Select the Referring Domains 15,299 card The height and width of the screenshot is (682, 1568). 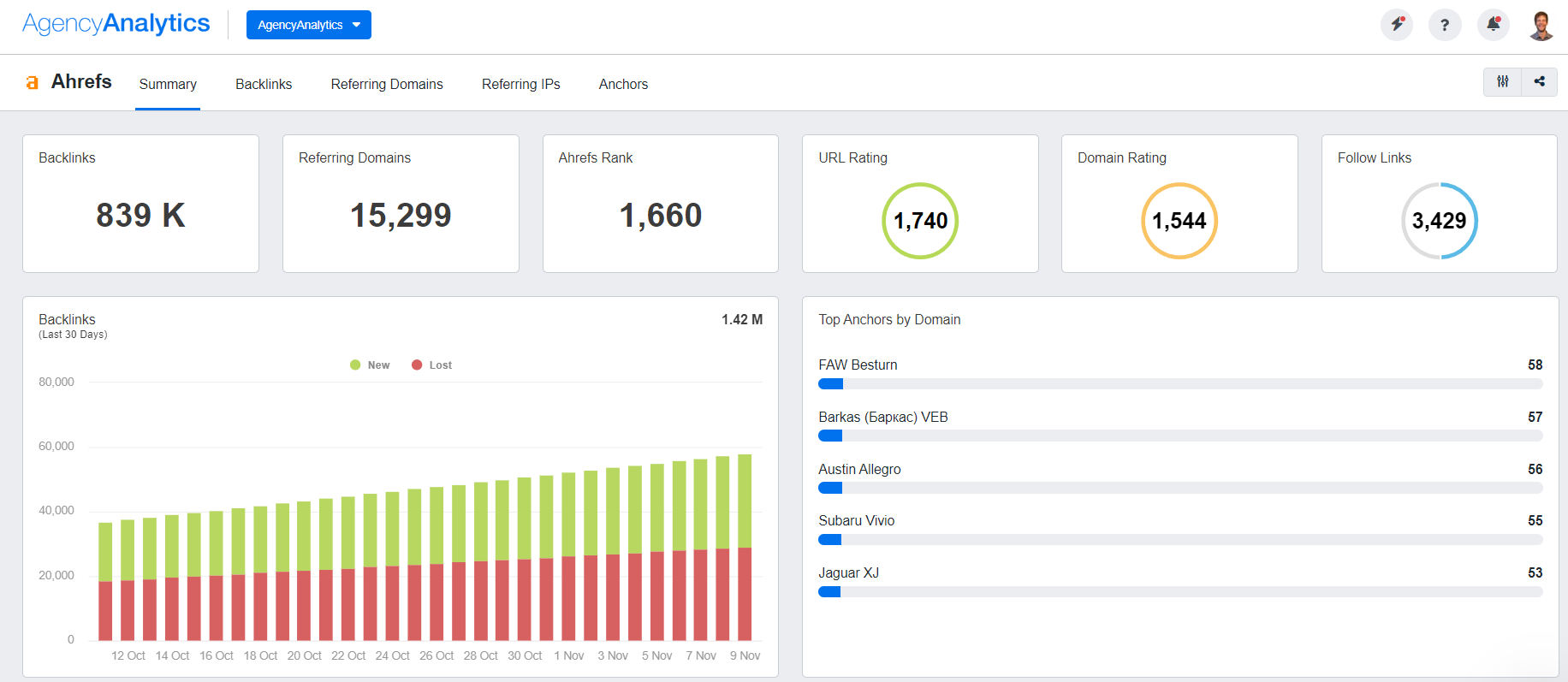click(x=401, y=204)
